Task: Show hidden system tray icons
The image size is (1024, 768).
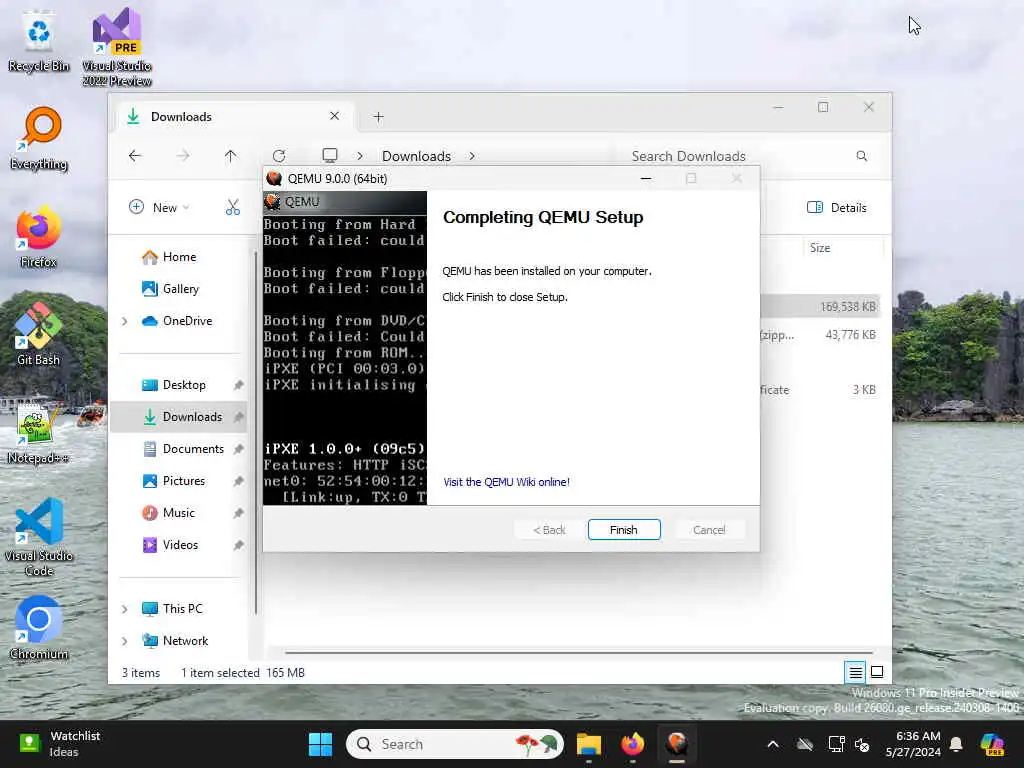Action: (x=773, y=744)
